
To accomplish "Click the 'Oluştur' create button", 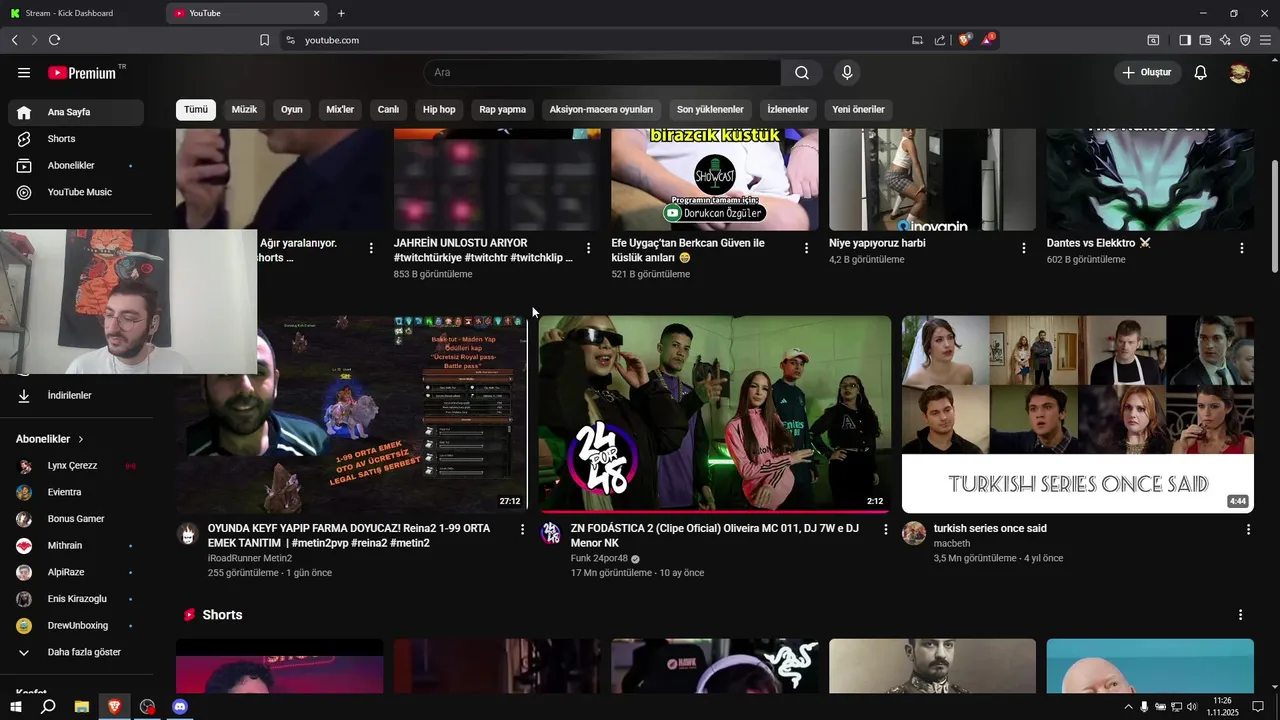I will tap(1147, 73).
